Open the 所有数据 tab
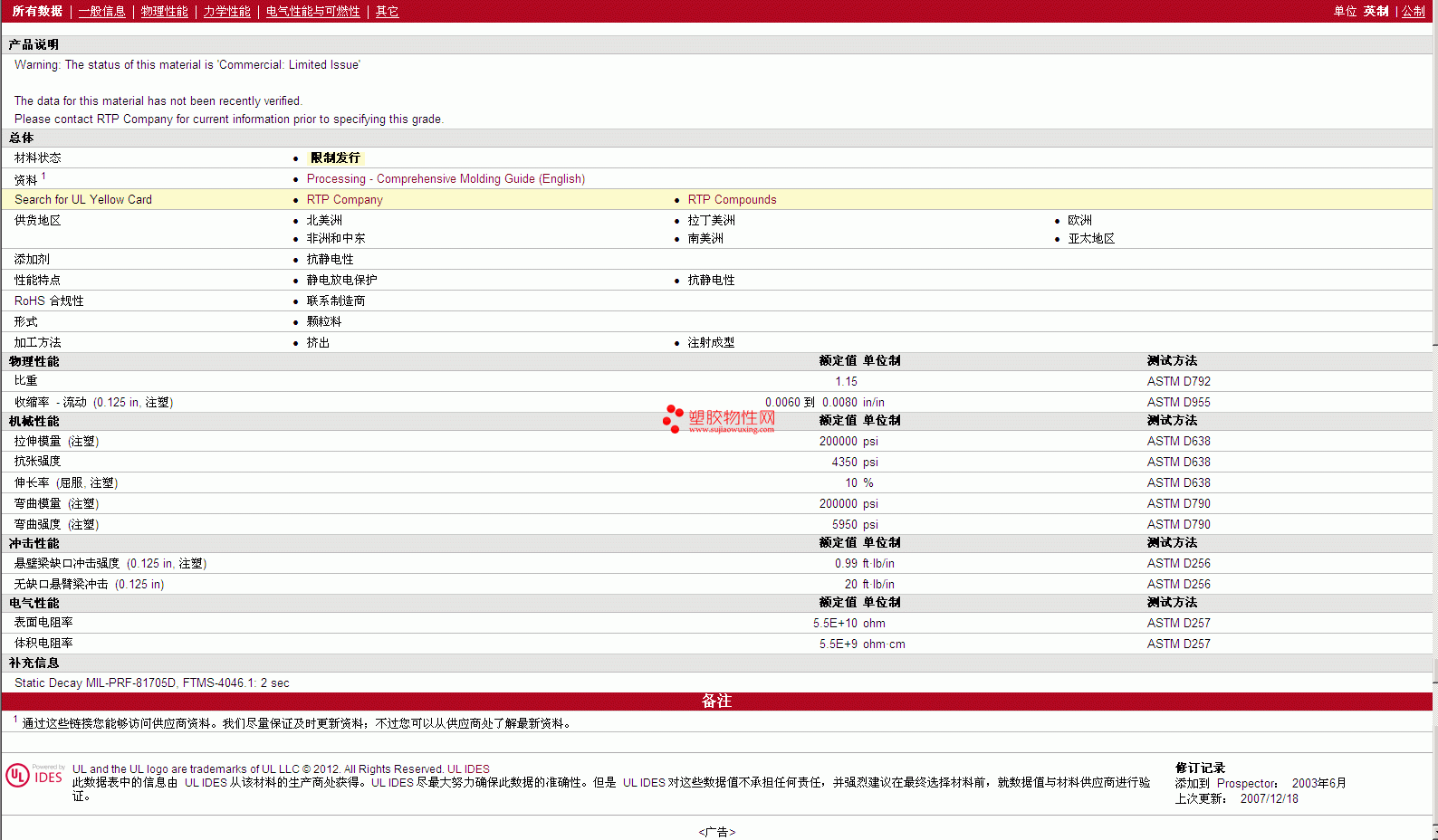 click(37, 11)
